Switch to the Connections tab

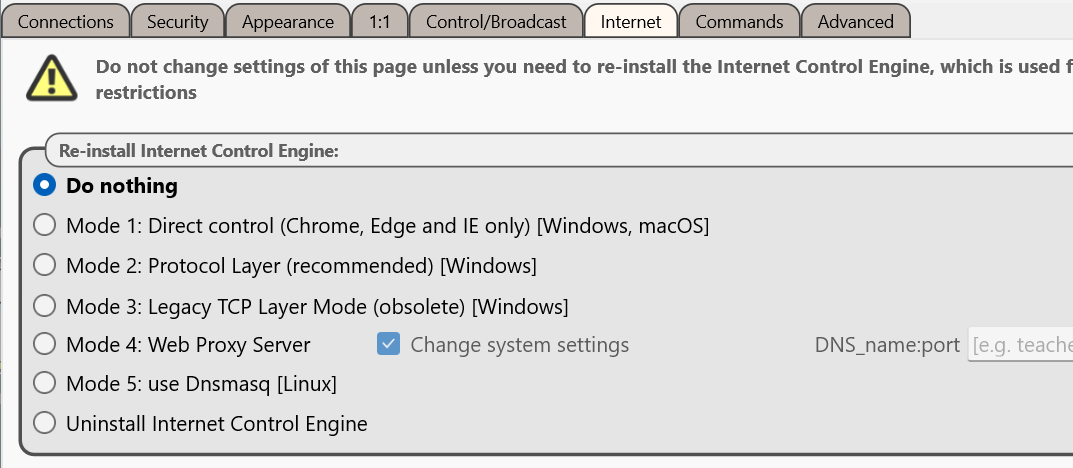pos(66,21)
